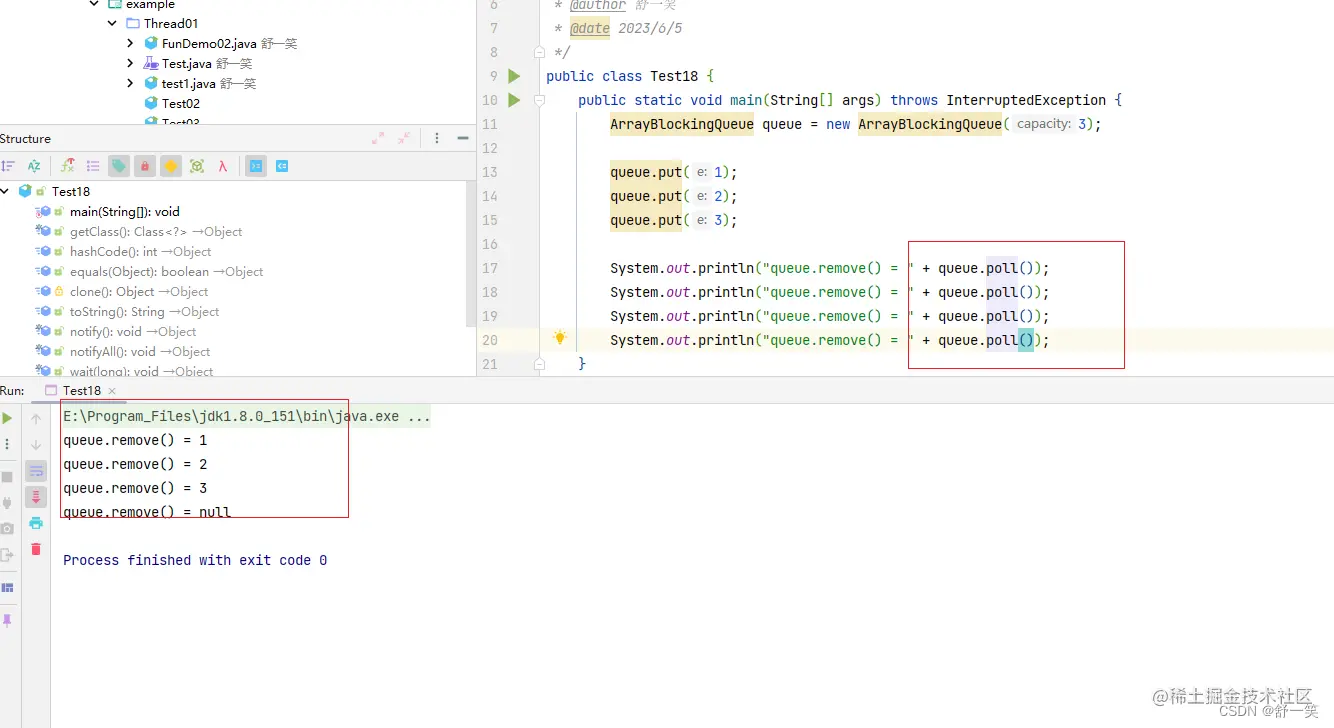Image resolution: width=1334 pixels, height=728 pixels.
Task: Click green run gutter icon beside class Test18
Action: [x=514, y=76]
